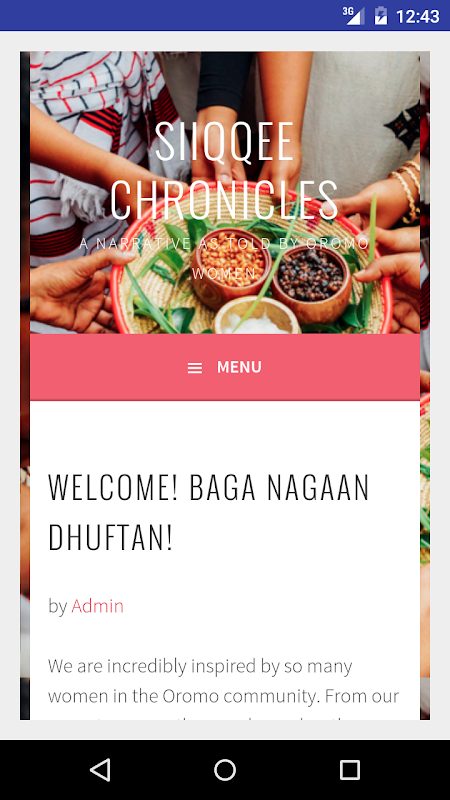Click the word SIIQQEE in the site title
450x800 pixels.
[x=224, y=141]
